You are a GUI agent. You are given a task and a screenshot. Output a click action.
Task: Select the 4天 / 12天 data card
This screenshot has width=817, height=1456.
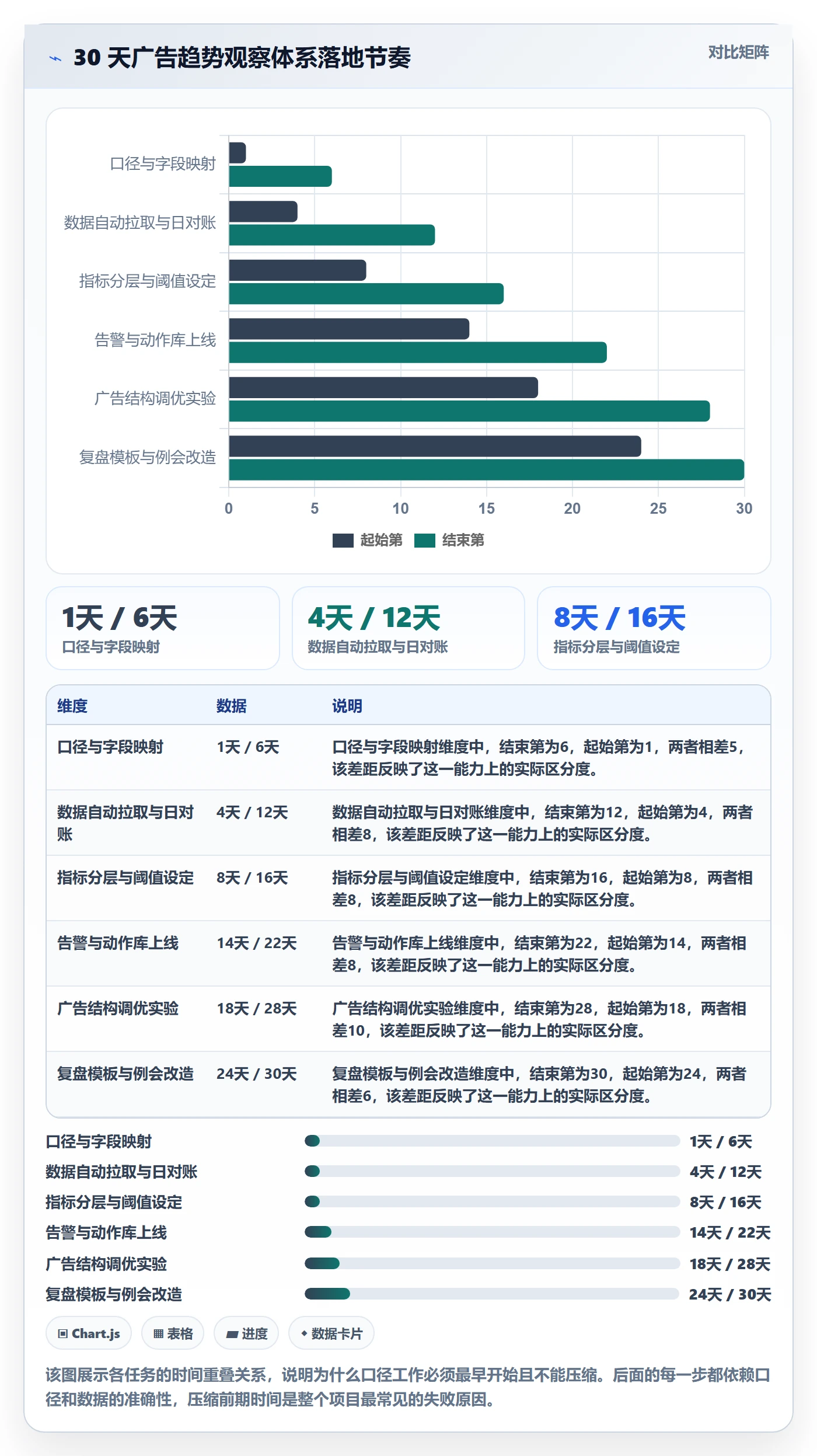point(408,628)
